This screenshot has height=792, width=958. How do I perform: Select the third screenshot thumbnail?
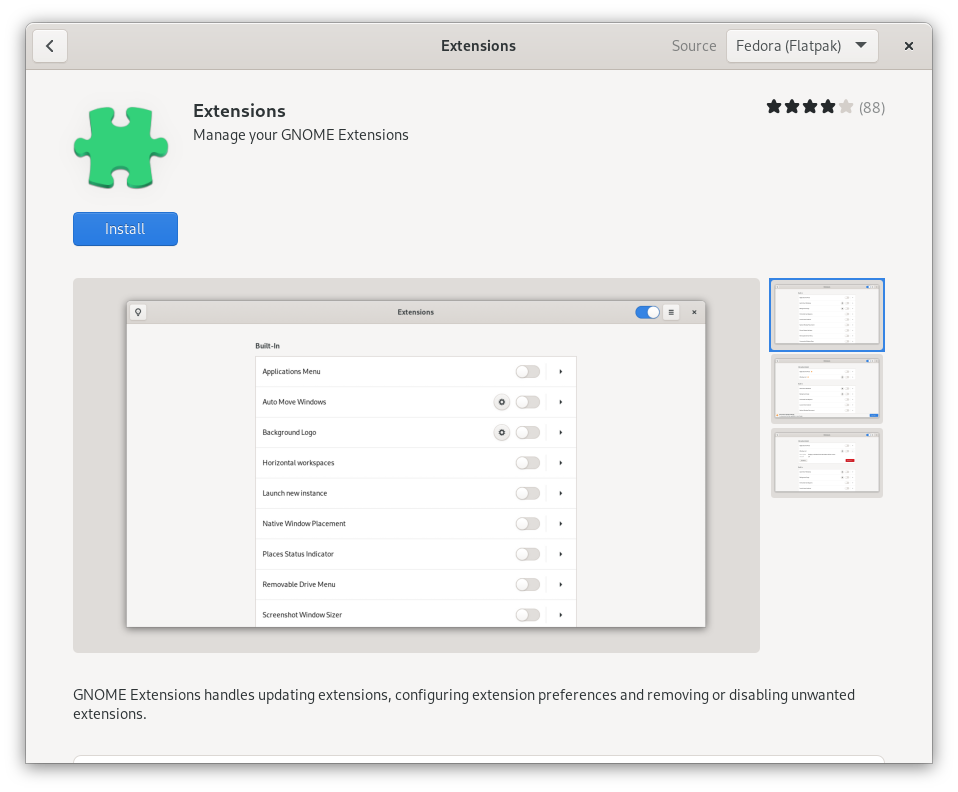coord(826,463)
